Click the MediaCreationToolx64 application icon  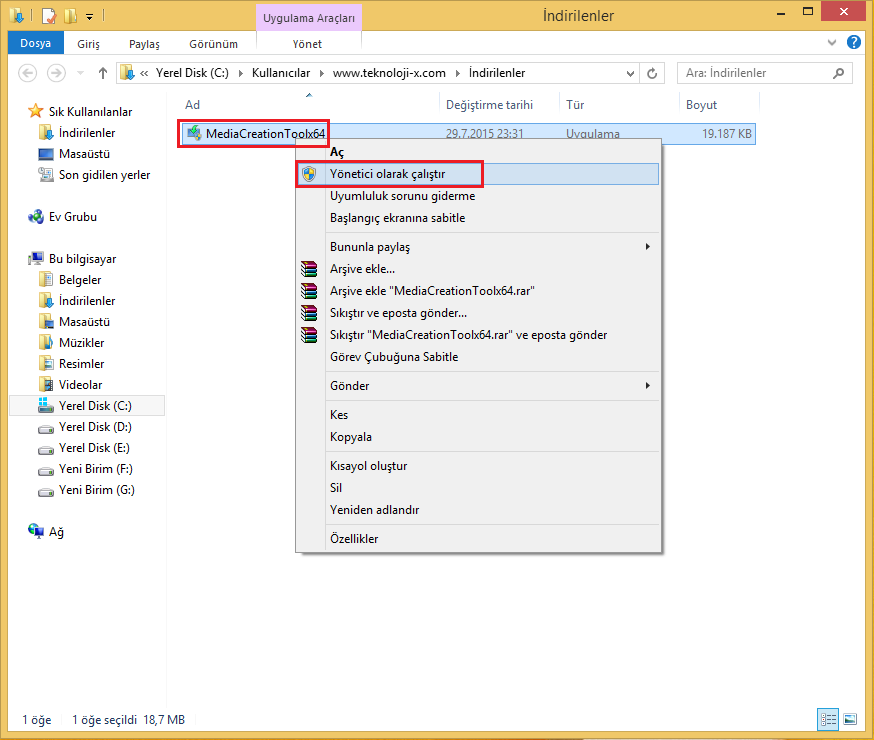(195, 133)
